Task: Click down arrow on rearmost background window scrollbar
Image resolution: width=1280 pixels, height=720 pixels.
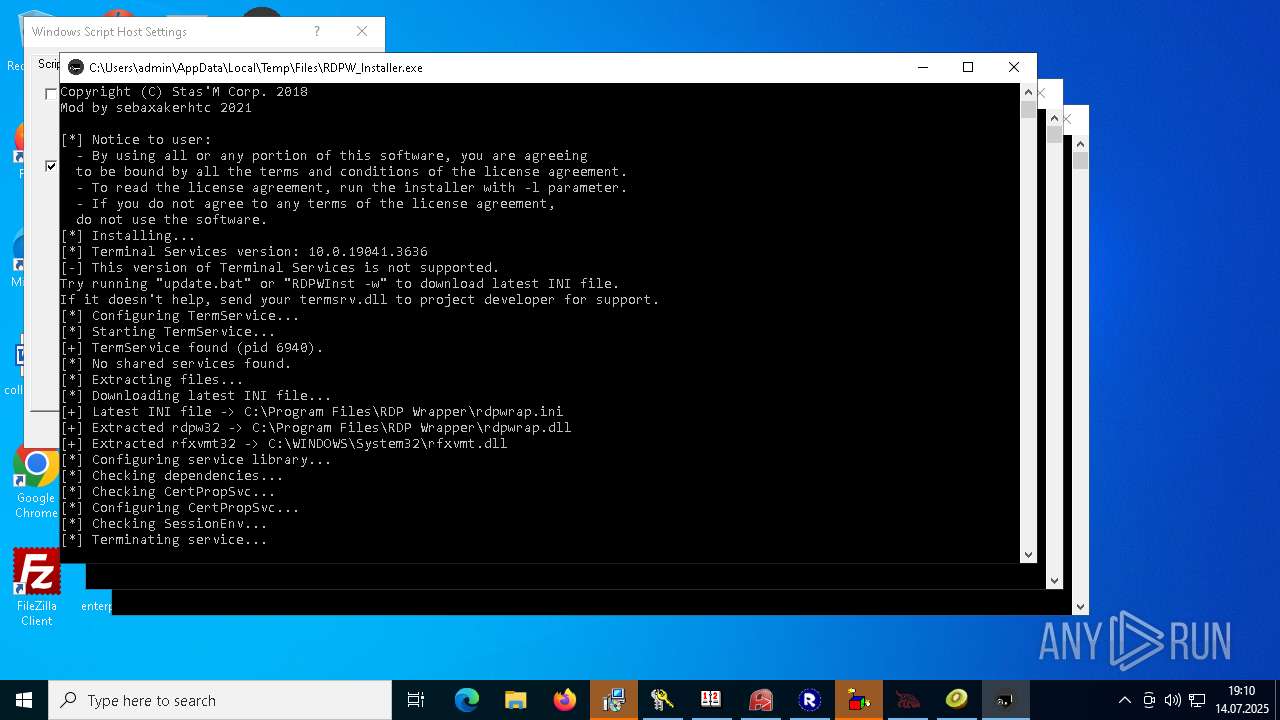Action: point(1080,606)
